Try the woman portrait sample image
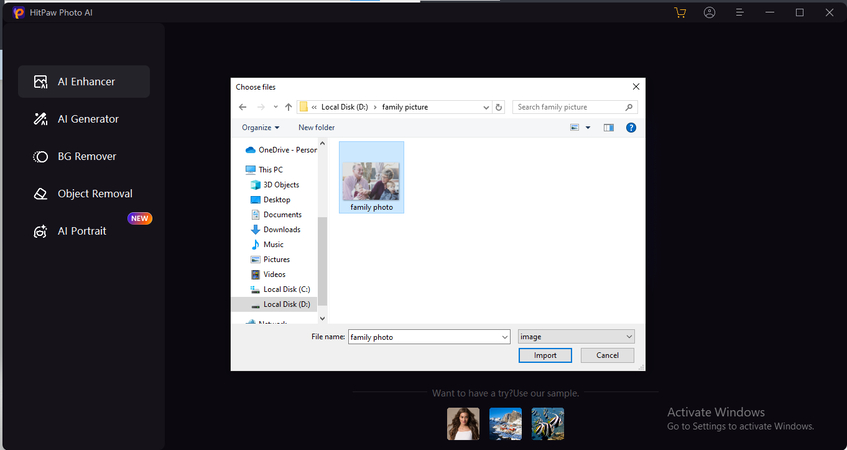Screen dimensions: 847x450 pos(463,424)
